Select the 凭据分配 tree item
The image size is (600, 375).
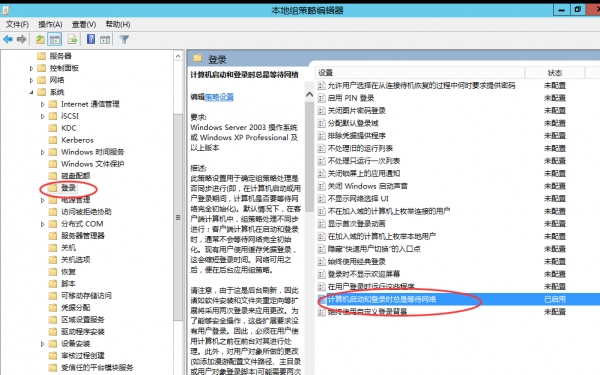pos(76,308)
